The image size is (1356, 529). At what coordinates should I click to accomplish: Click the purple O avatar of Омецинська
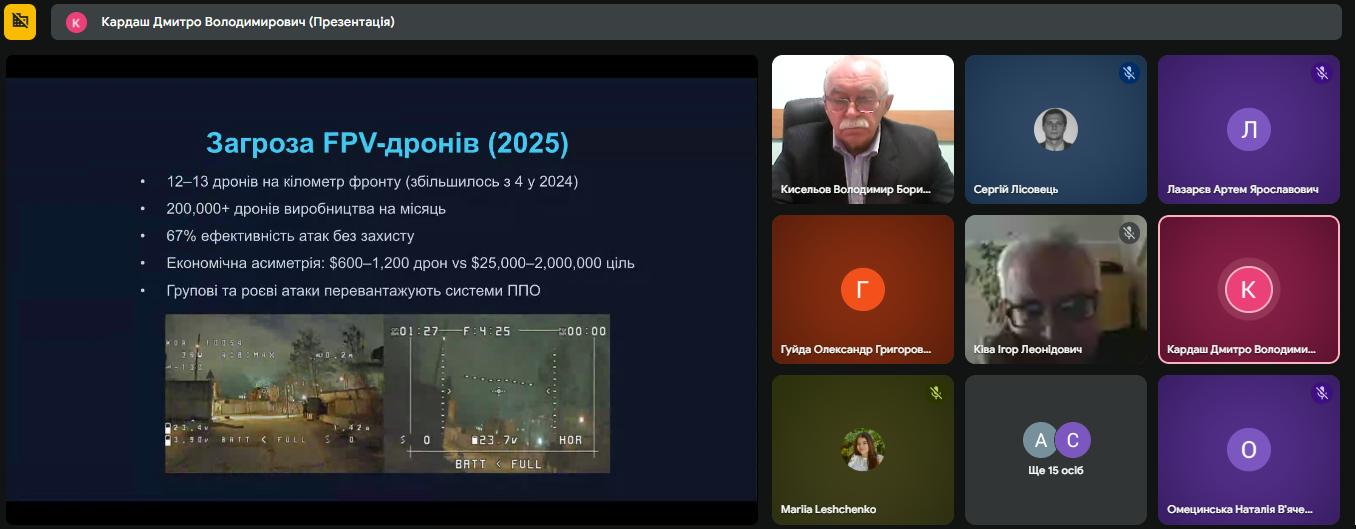coord(1248,450)
